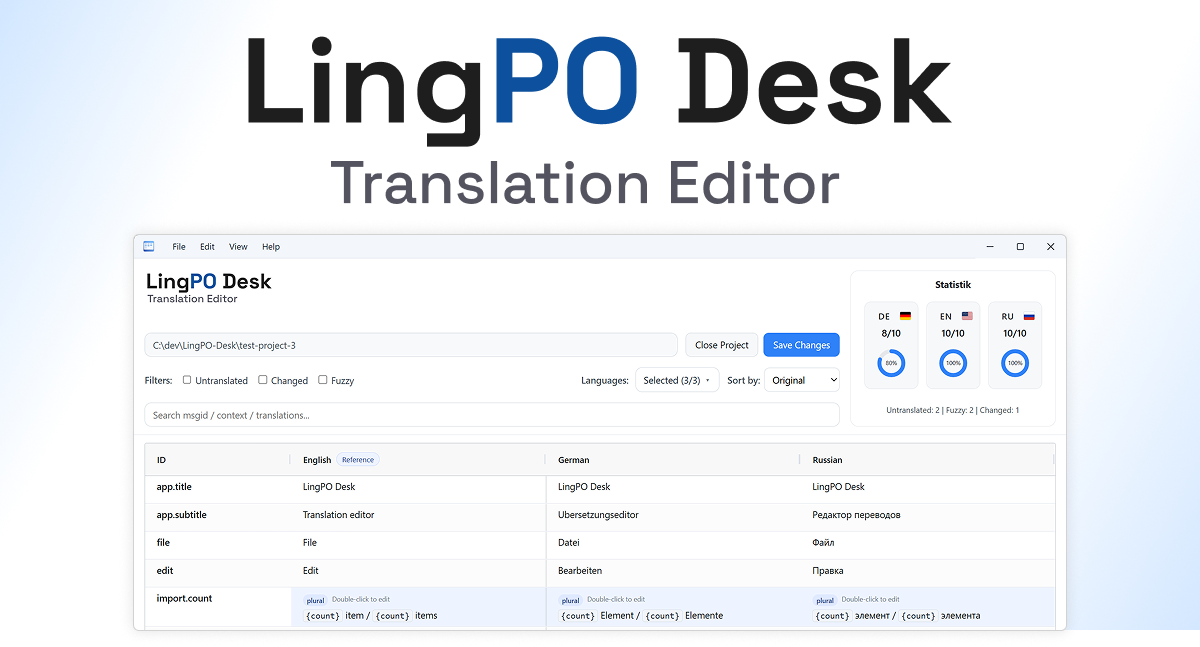Open the View menu
This screenshot has height=647, width=1200.
tap(238, 247)
